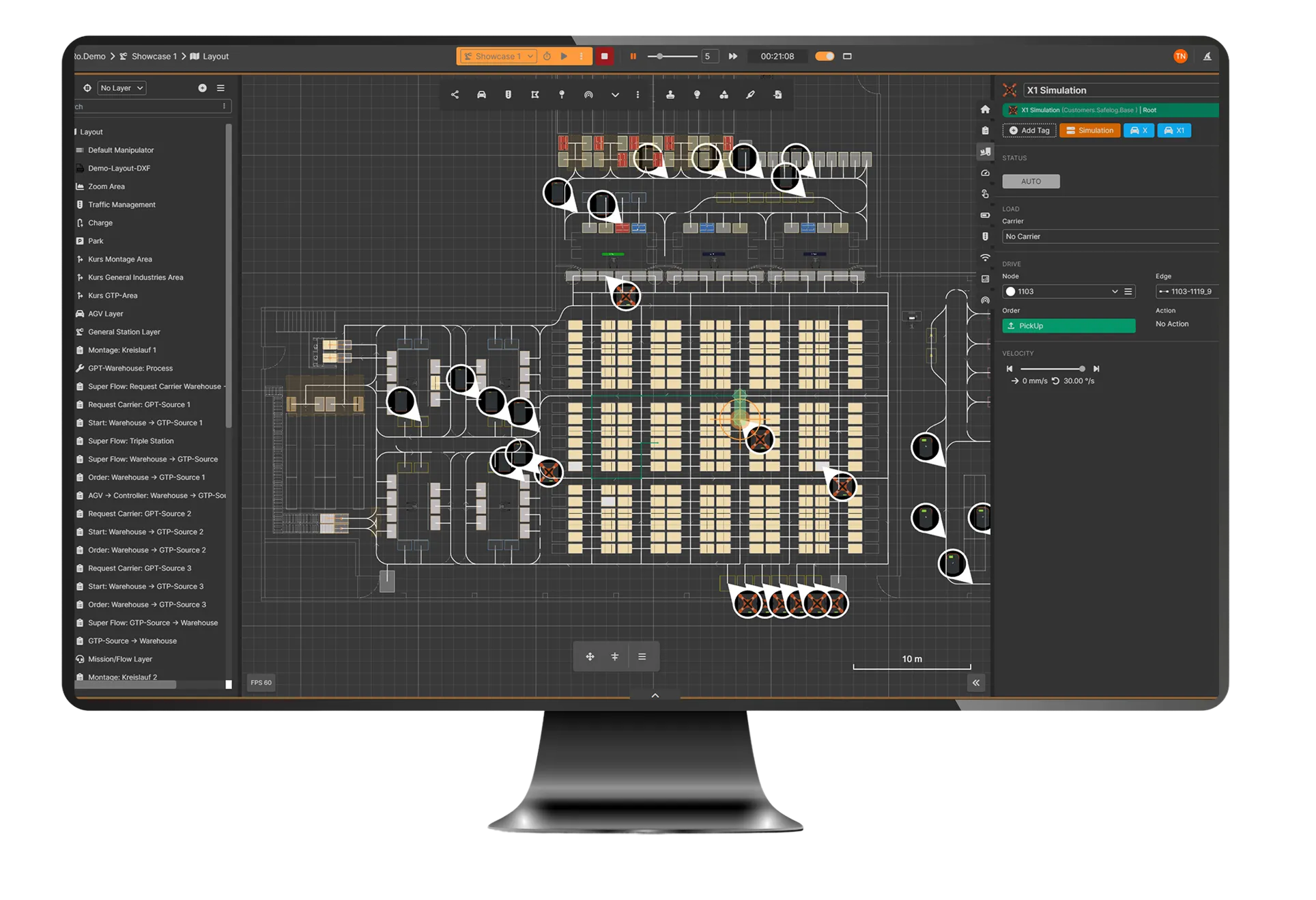Click the battery status icon in right sidebar
This screenshot has height=900, width=1316.
(985, 215)
